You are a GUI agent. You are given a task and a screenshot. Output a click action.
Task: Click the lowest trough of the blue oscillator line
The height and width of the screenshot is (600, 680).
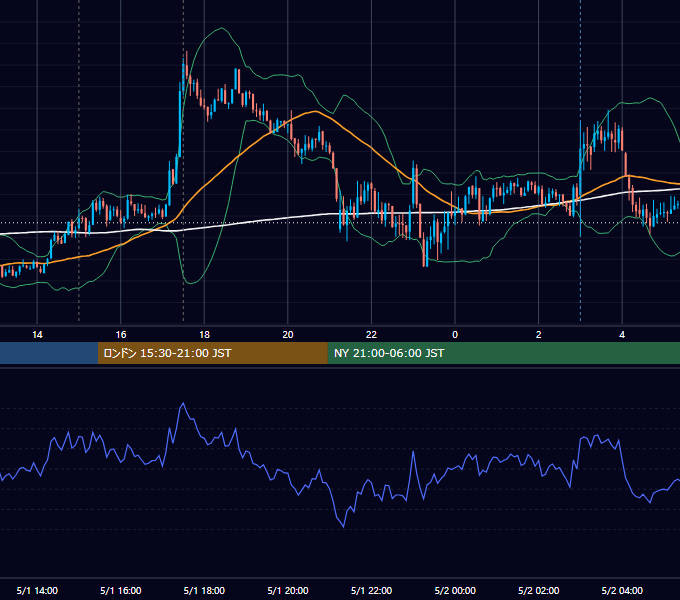click(344, 527)
